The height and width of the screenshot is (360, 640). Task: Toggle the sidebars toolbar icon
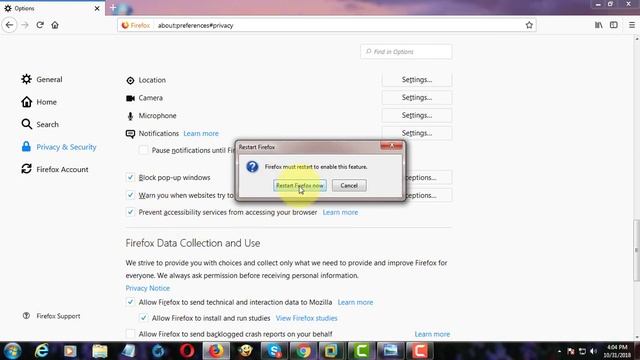coord(613,25)
